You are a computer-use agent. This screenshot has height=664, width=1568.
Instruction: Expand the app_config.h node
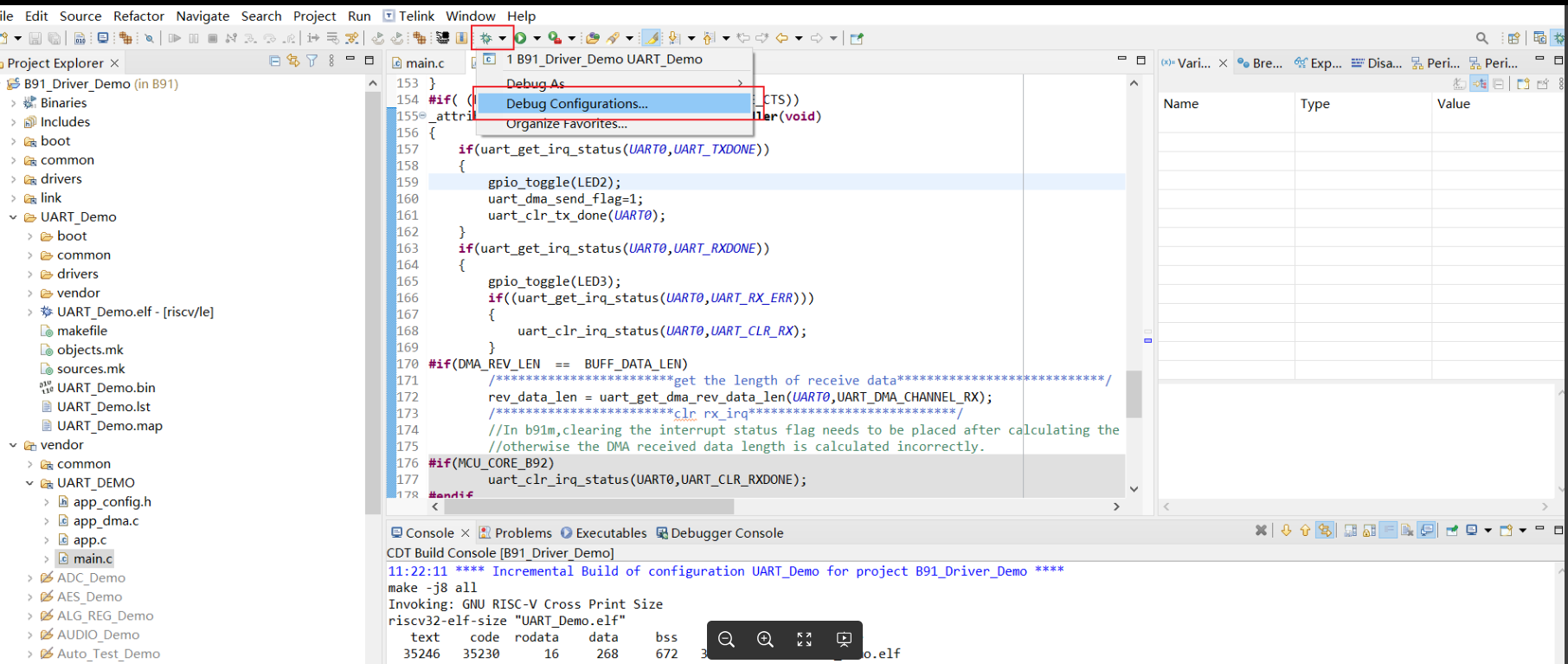46,502
